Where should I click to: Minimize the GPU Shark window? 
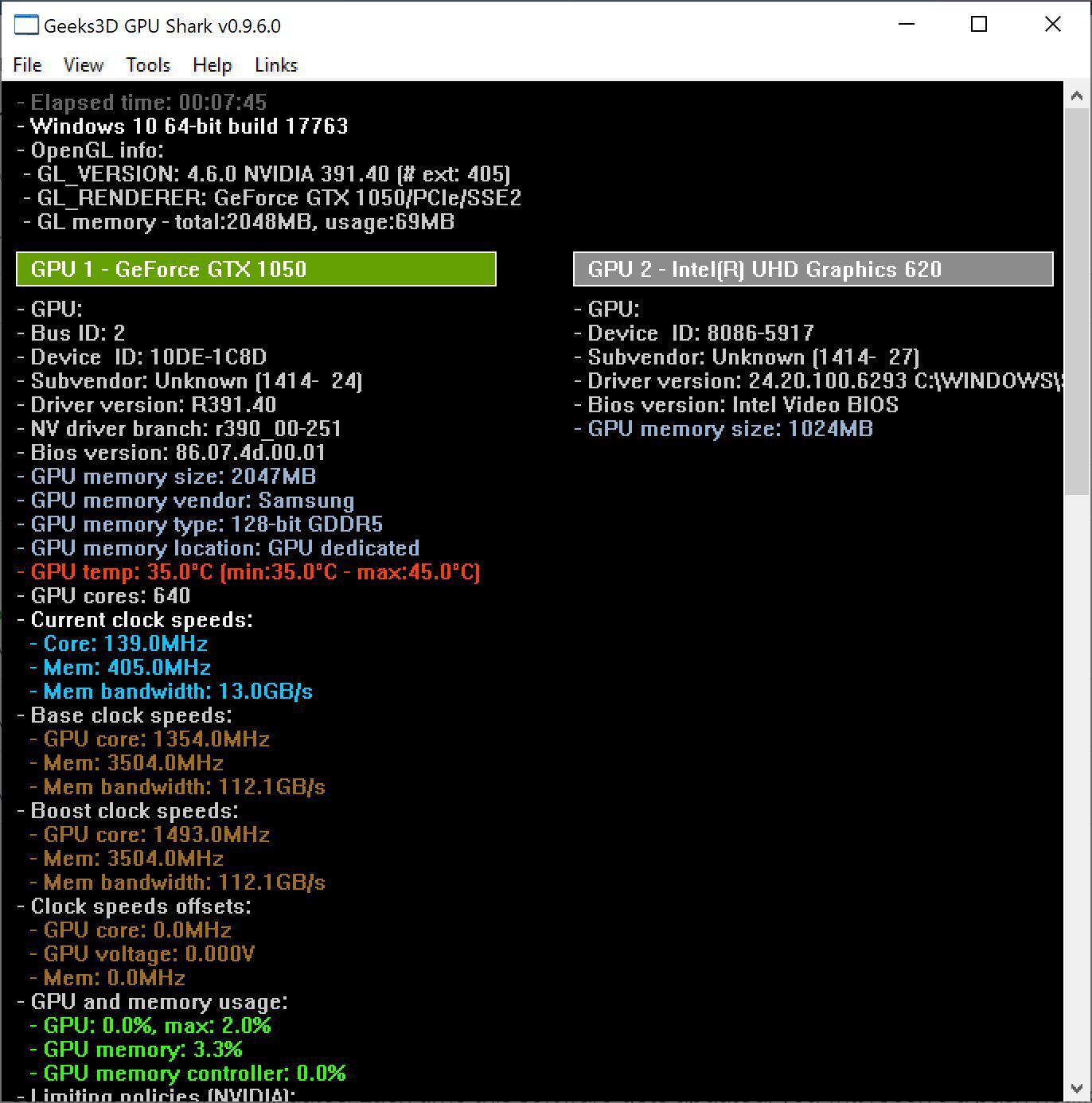point(907,25)
